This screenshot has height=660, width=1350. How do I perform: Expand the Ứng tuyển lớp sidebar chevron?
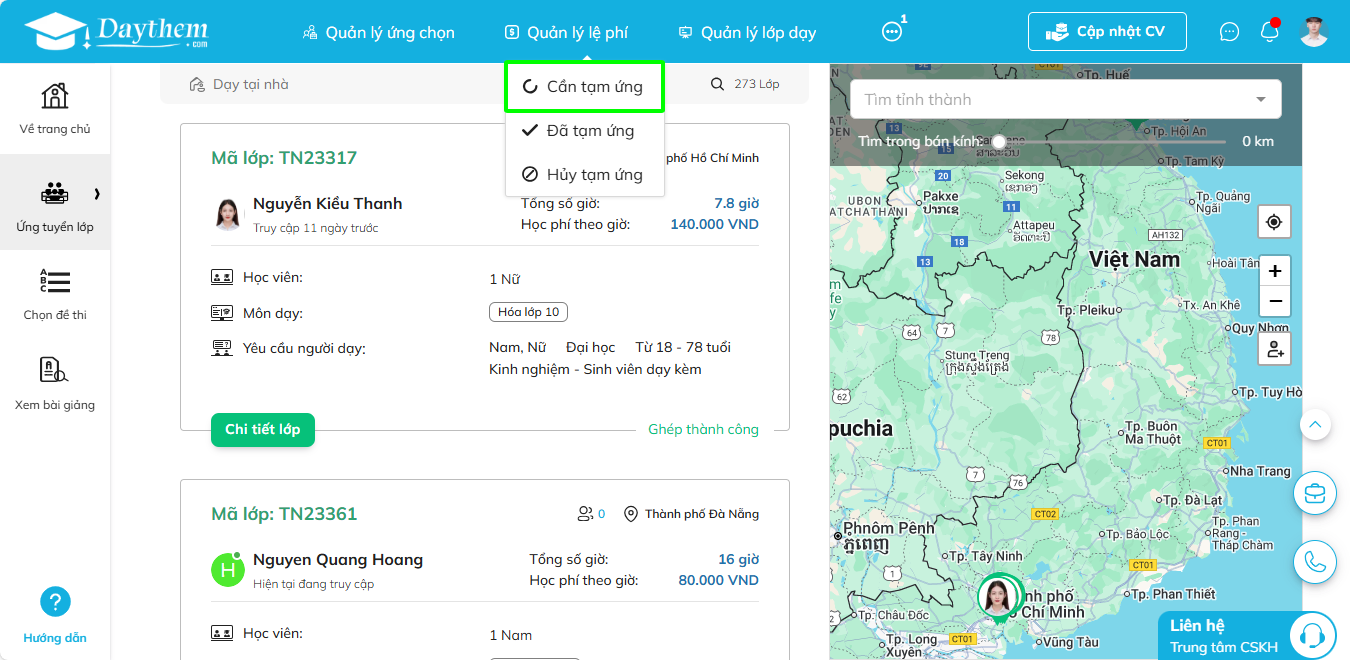point(97,194)
